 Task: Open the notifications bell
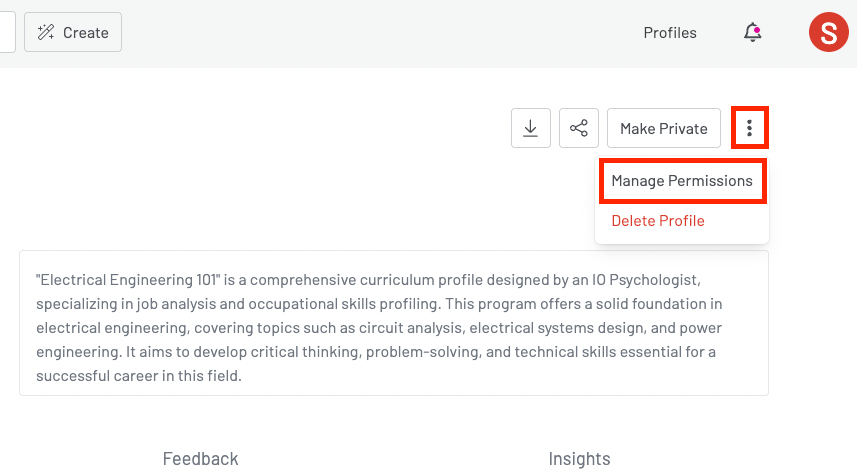coord(752,33)
